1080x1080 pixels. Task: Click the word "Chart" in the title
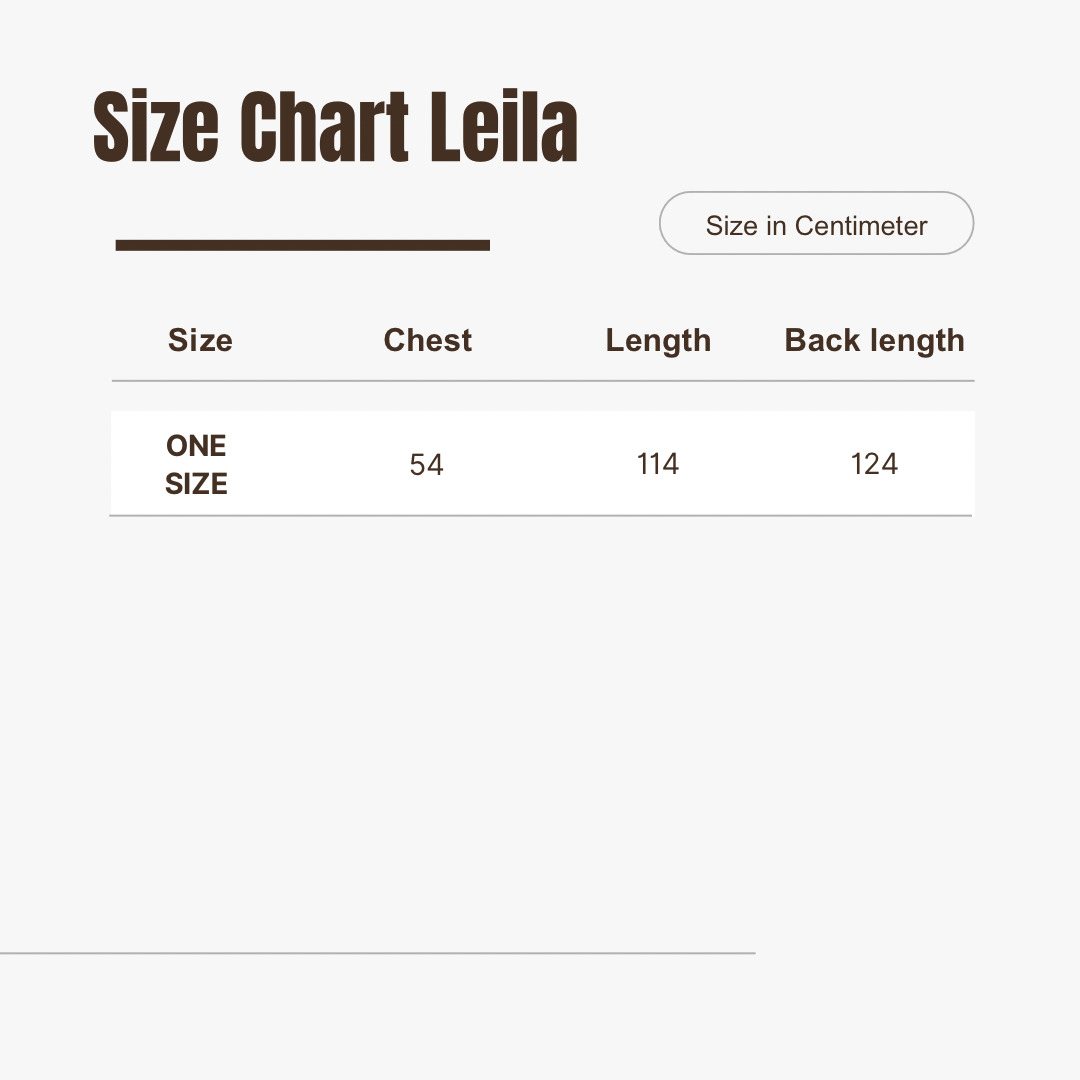324,128
